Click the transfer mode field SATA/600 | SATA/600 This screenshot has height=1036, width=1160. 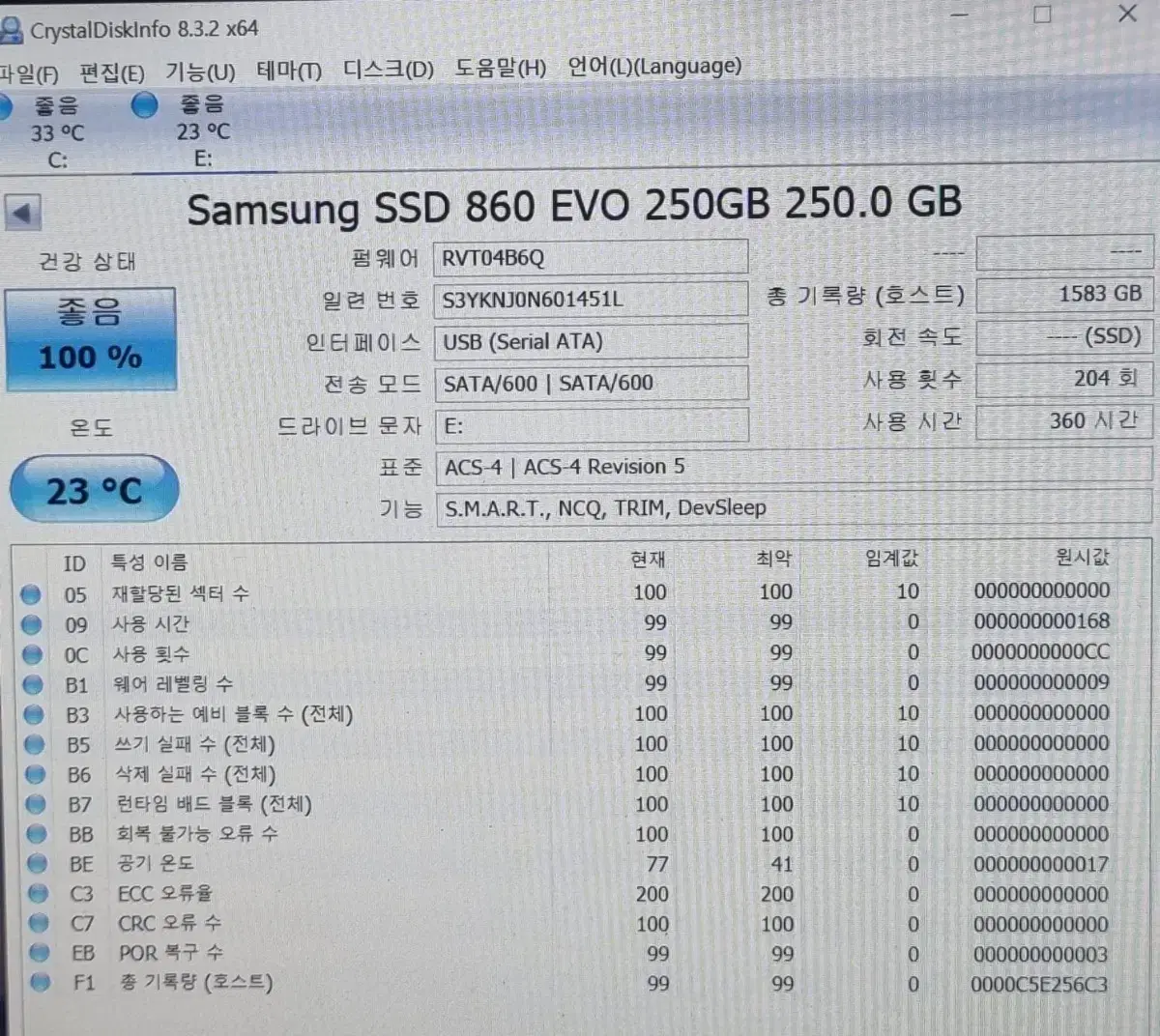[x=591, y=384]
